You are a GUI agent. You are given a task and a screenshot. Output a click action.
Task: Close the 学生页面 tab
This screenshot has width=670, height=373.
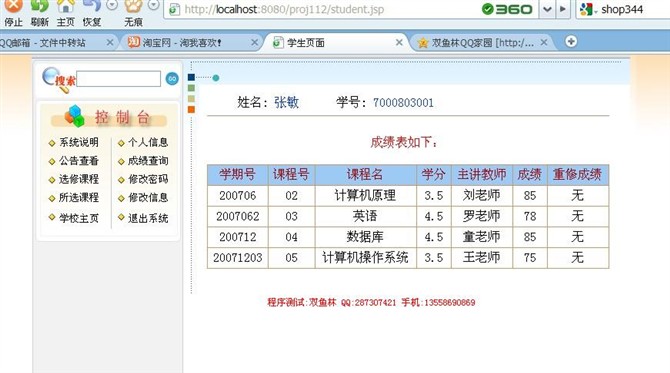pos(399,43)
